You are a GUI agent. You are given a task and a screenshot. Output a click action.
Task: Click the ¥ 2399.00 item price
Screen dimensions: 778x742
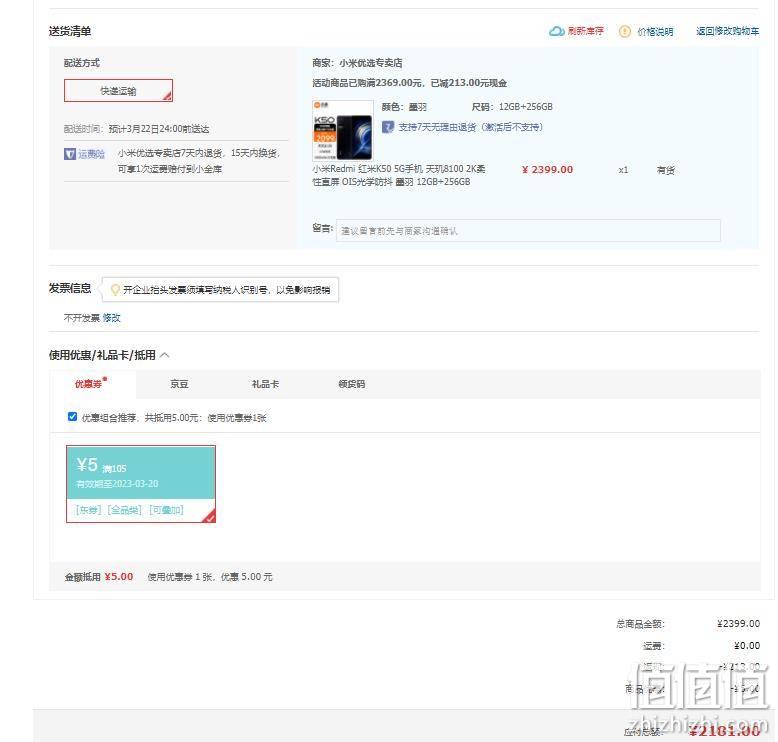pos(547,170)
